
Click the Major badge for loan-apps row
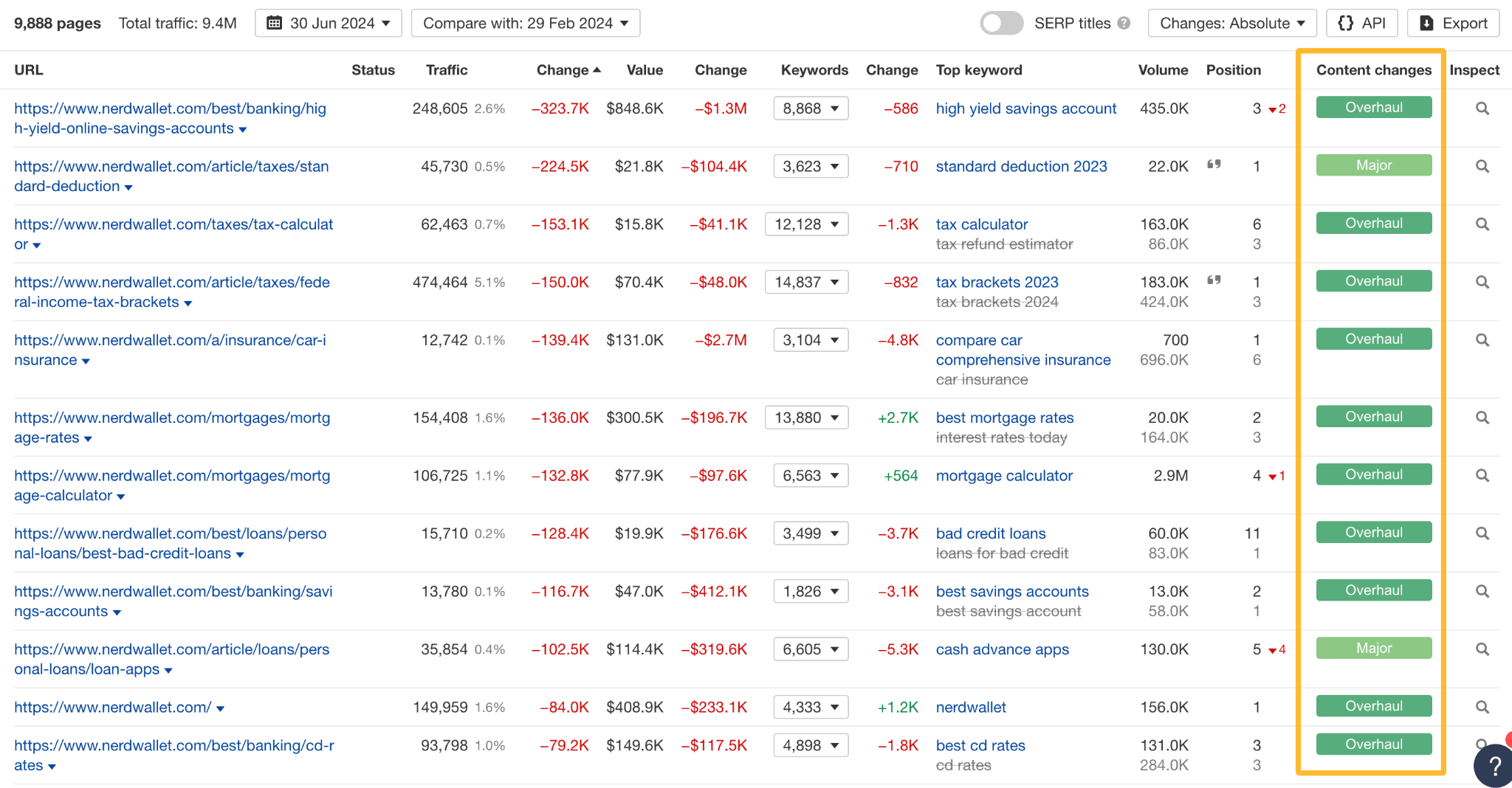point(1373,648)
